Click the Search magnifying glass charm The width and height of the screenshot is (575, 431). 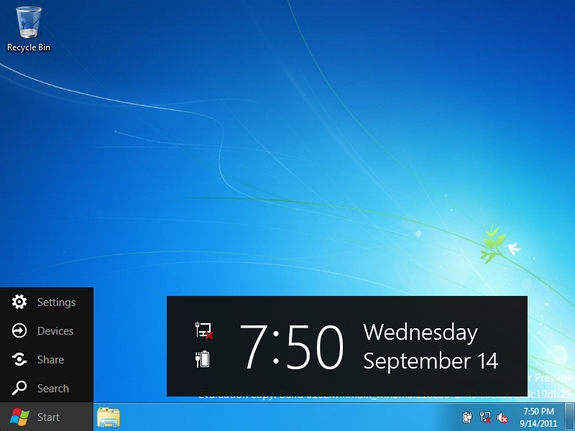pyautogui.click(x=19, y=388)
